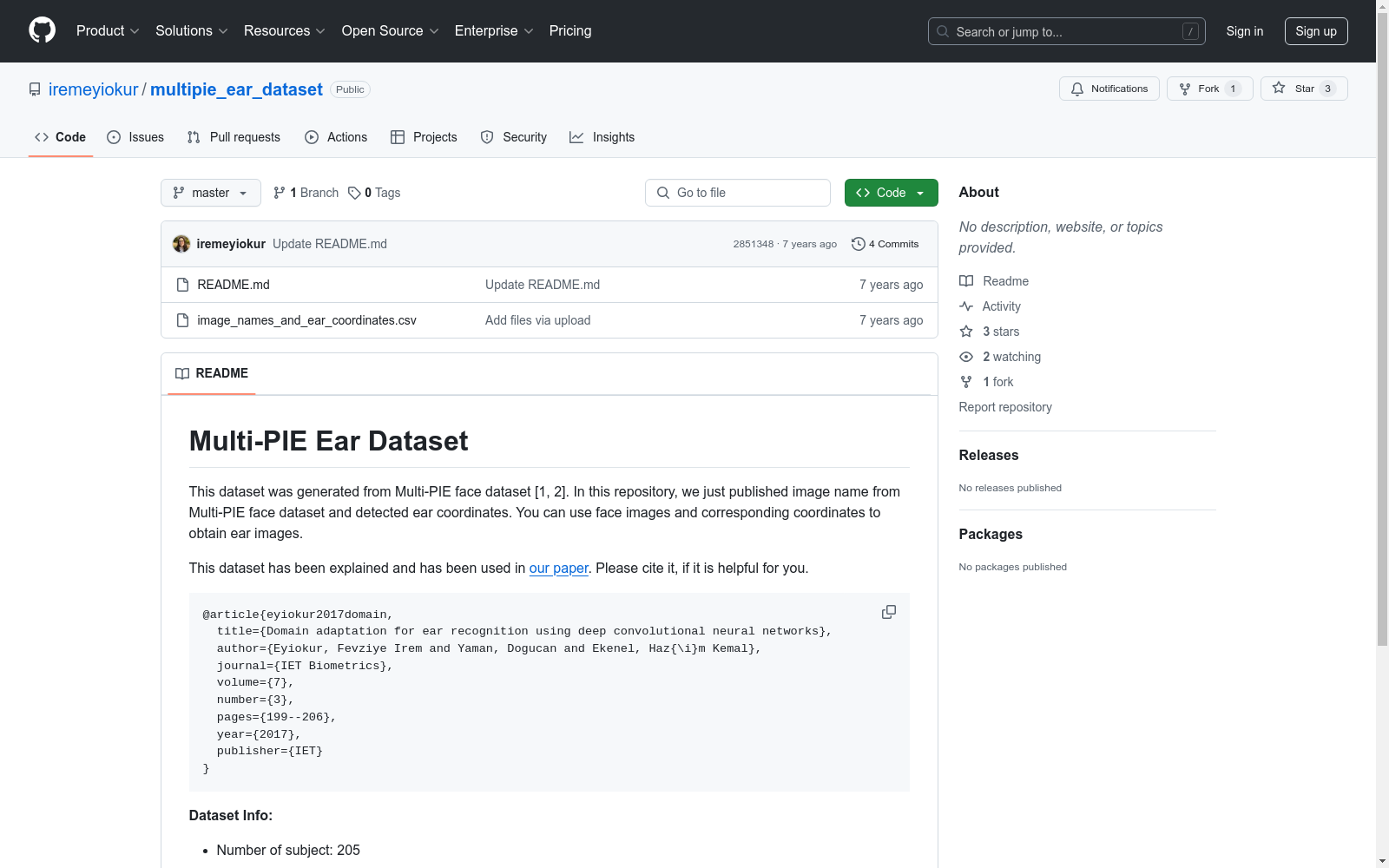
Task: Click the Sign up button
Action: [1316, 31]
